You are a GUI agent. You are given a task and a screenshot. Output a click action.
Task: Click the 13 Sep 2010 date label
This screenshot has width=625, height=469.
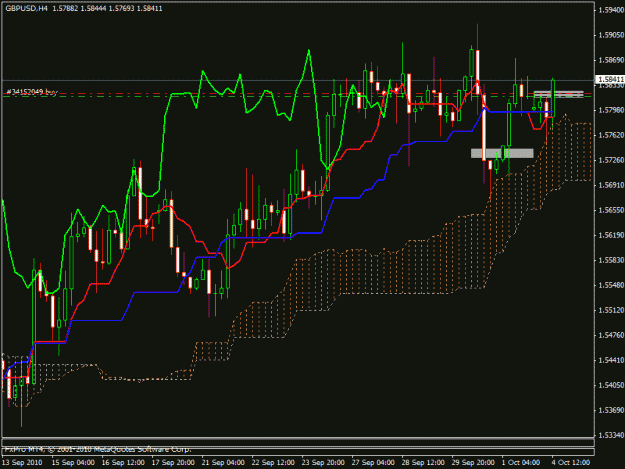pos(22,463)
